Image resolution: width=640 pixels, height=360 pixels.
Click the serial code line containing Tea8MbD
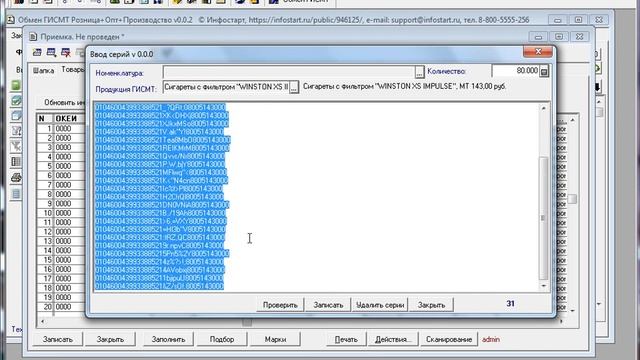tap(162, 140)
